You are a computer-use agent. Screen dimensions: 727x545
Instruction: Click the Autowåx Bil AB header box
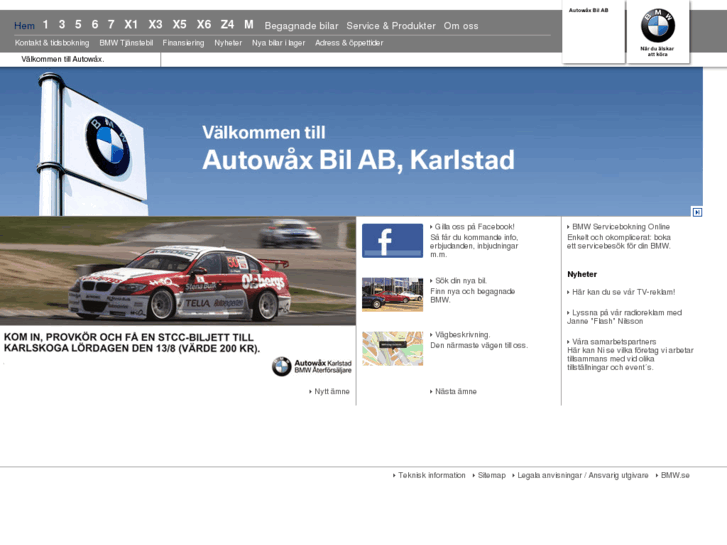point(593,32)
